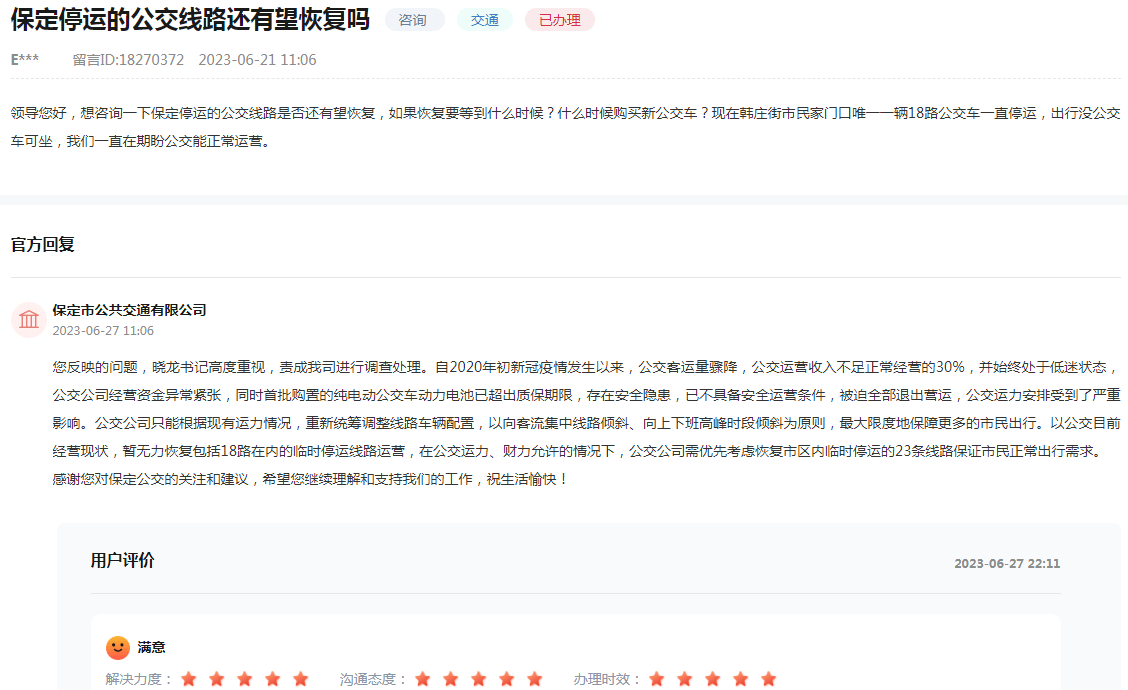
Task: Select fourth star of 沟通态度 rating
Action: tap(507, 679)
